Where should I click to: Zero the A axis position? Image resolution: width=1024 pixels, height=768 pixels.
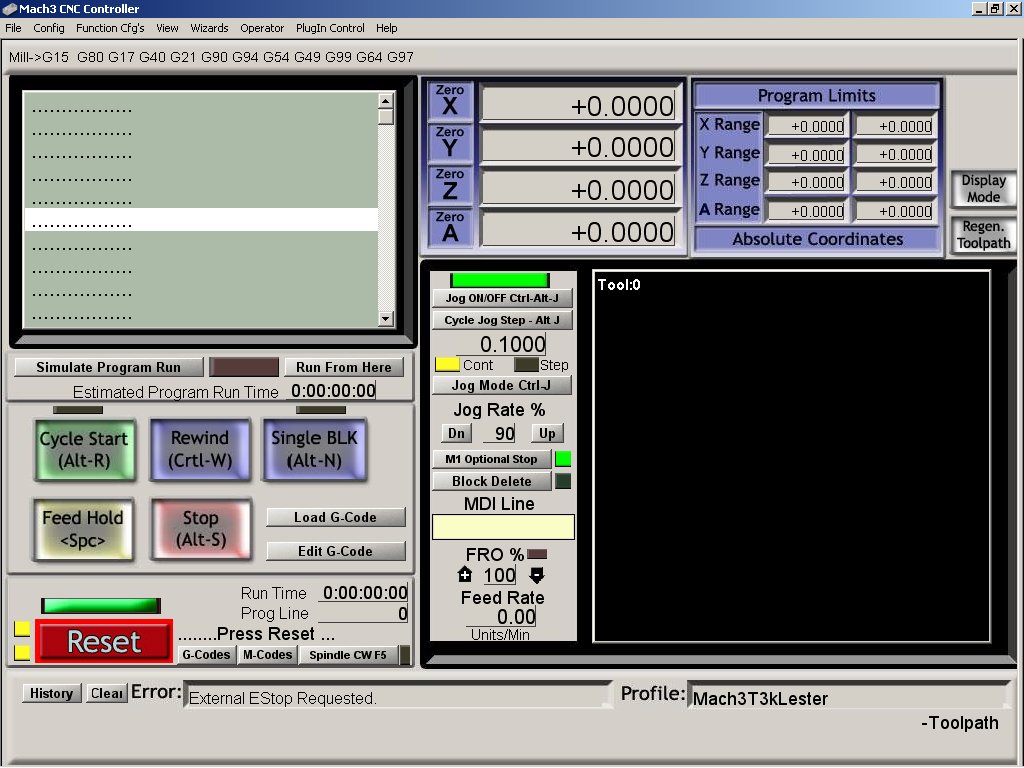pyautogui.click(x=450, y=228)
